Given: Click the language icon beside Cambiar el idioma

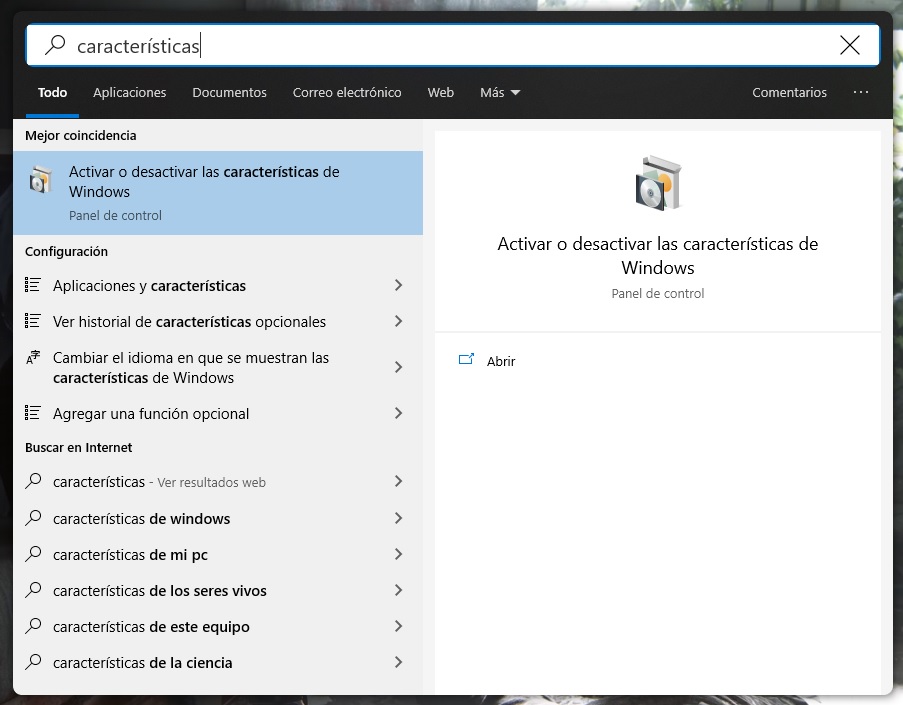Looking at the screenshot, I should pyautogui.click(x=33, y=359).
